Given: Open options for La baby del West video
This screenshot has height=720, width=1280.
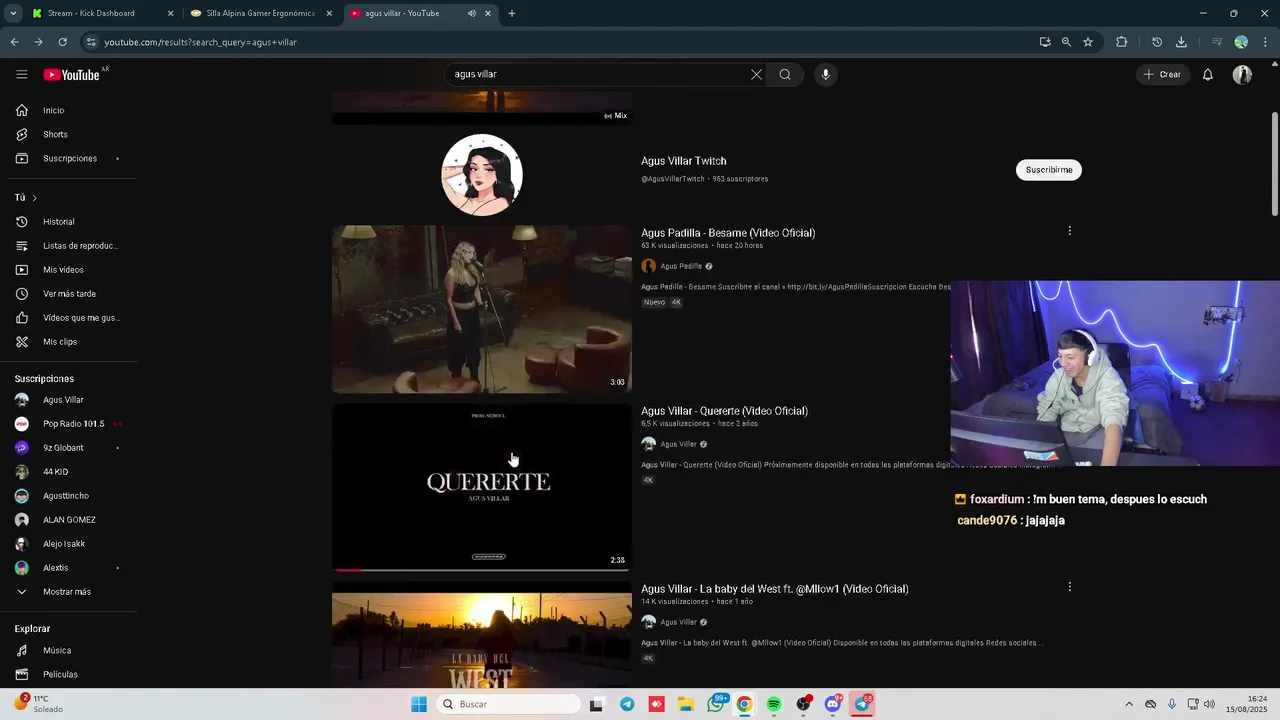Looking at the screenshot, I should (x=1069, y=587).
